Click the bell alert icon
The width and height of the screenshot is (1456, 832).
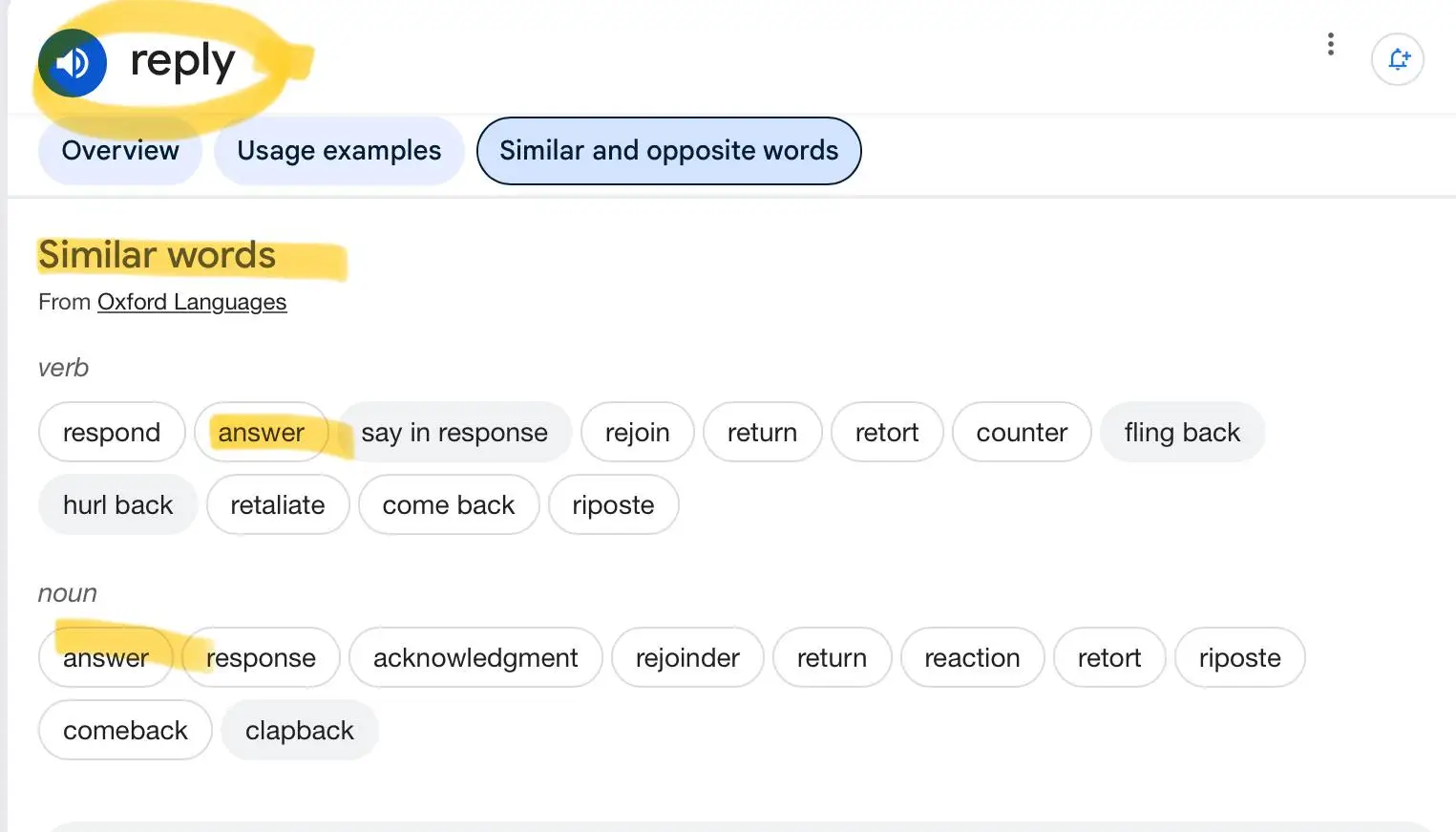1398,59
